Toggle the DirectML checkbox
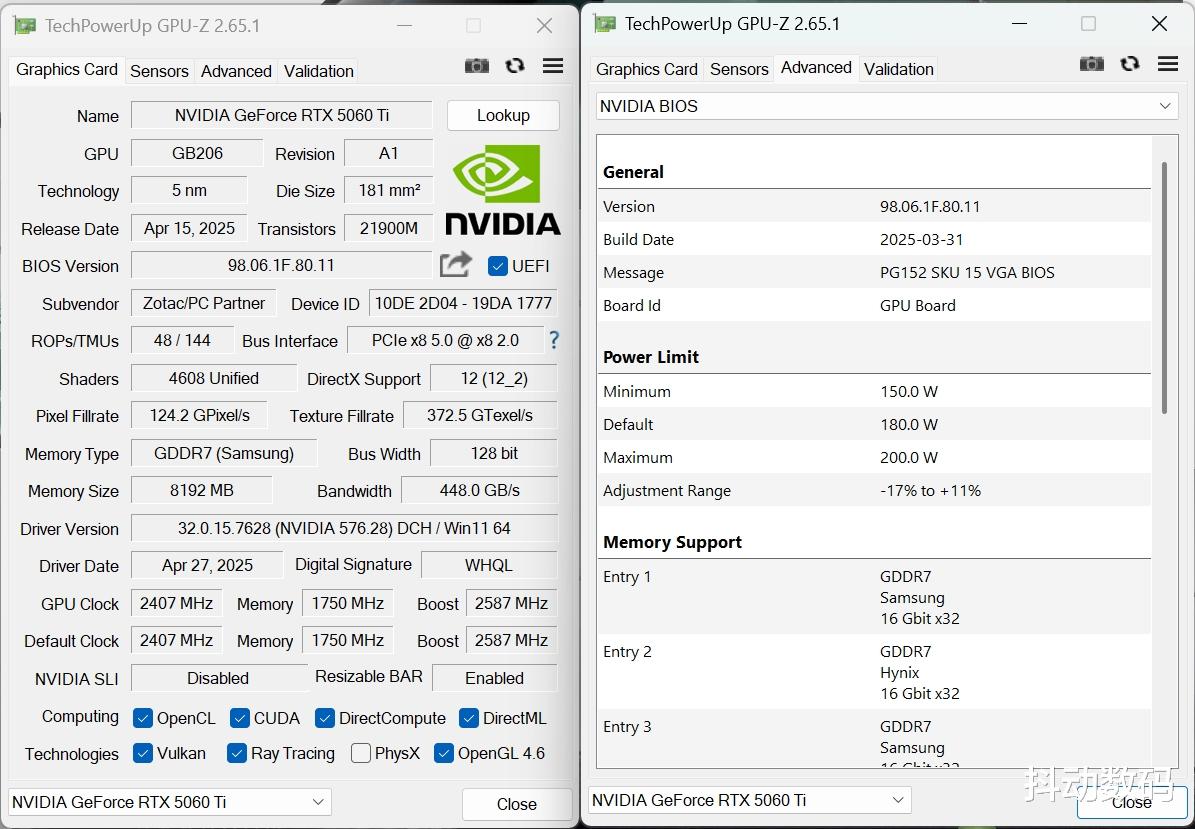Image resolution: width=1195 pixels, height=829 pixels. (x=469, y=718)
